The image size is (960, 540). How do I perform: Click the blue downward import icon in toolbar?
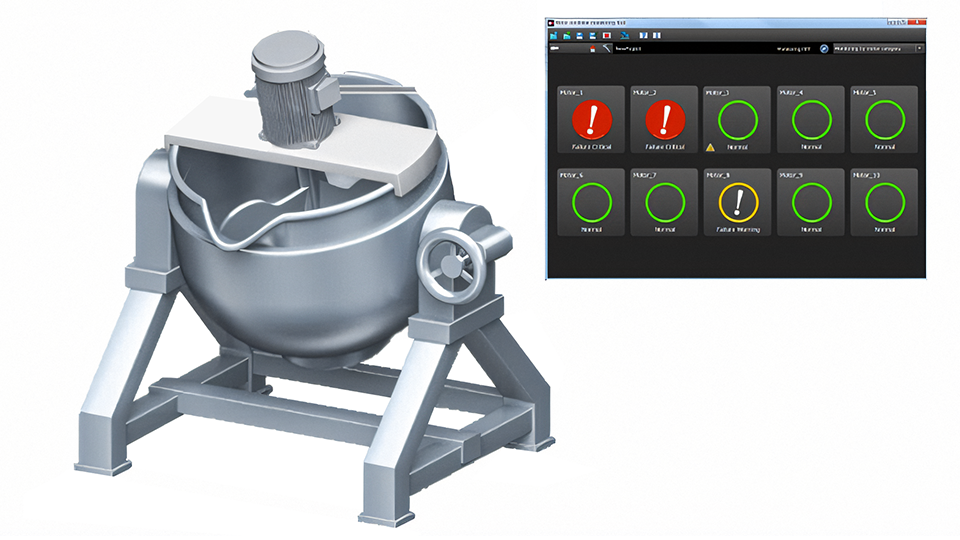tap(624, 36)
